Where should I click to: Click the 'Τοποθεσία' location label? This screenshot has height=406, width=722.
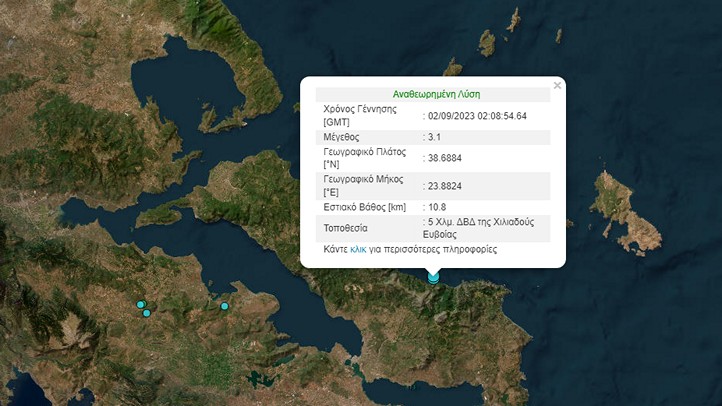click(x=345, y=228)
